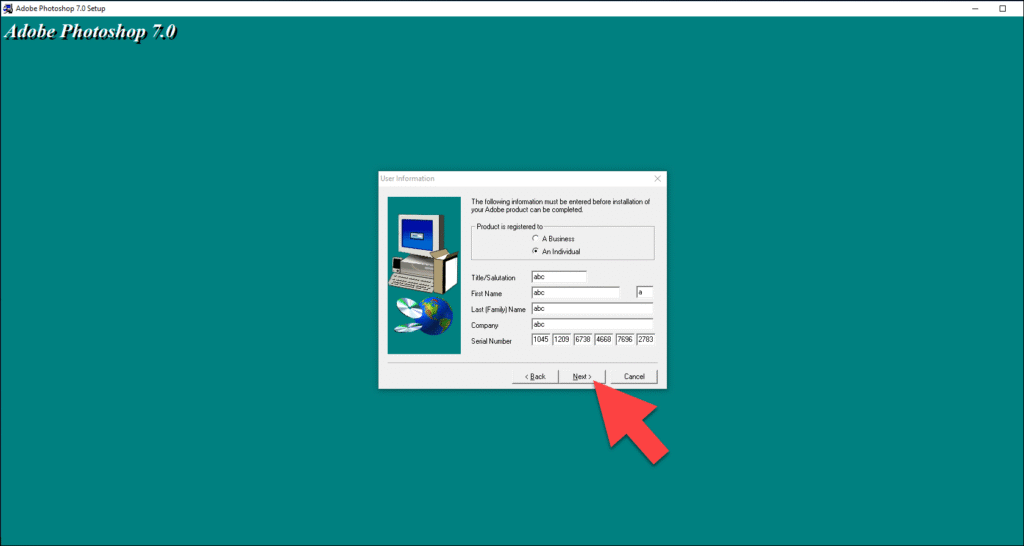The image size is (1024, 546).
Task: Select the An Individual radio button
Action: pos(536,251)
